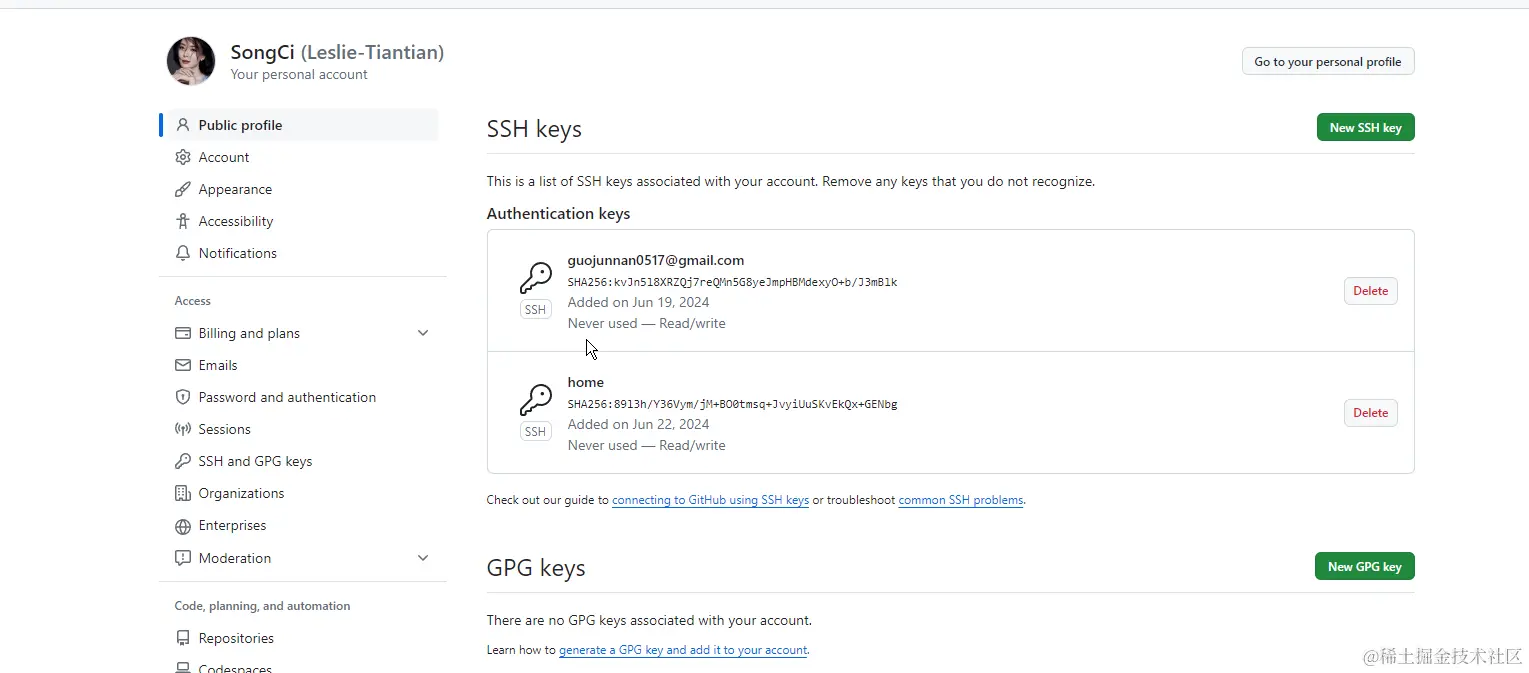Delete the home SSH key

tap(1370, 413)
